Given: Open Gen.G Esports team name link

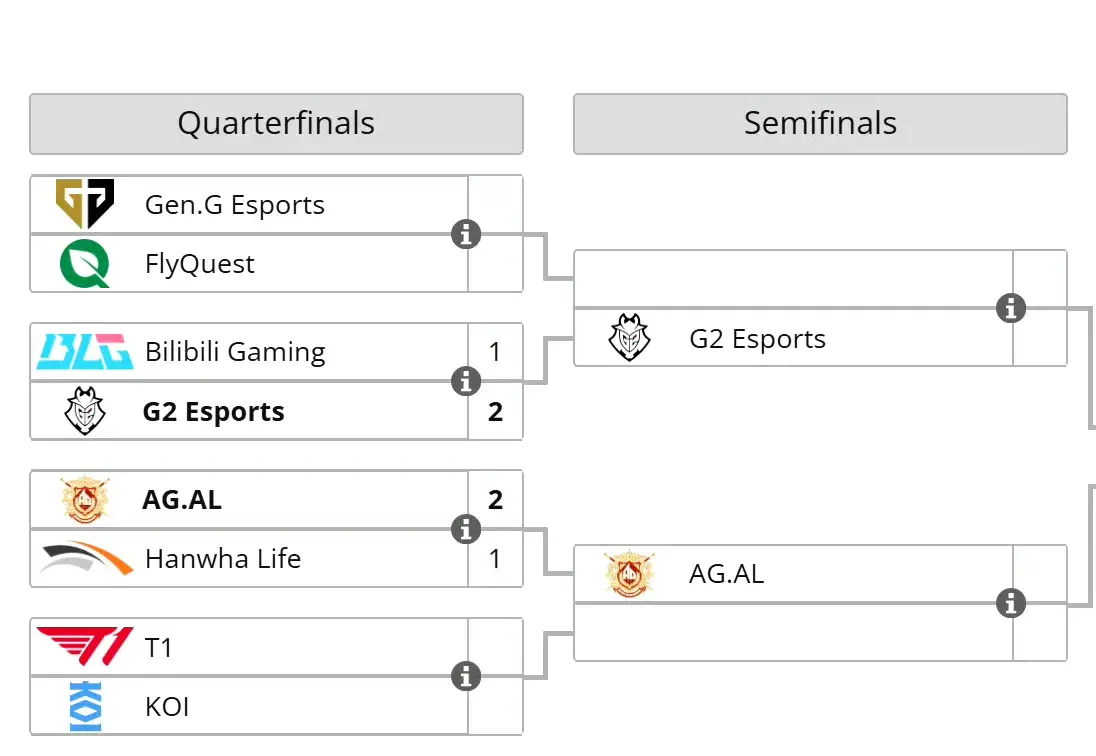Looking at the screenshot, I should tap(235, 205).
